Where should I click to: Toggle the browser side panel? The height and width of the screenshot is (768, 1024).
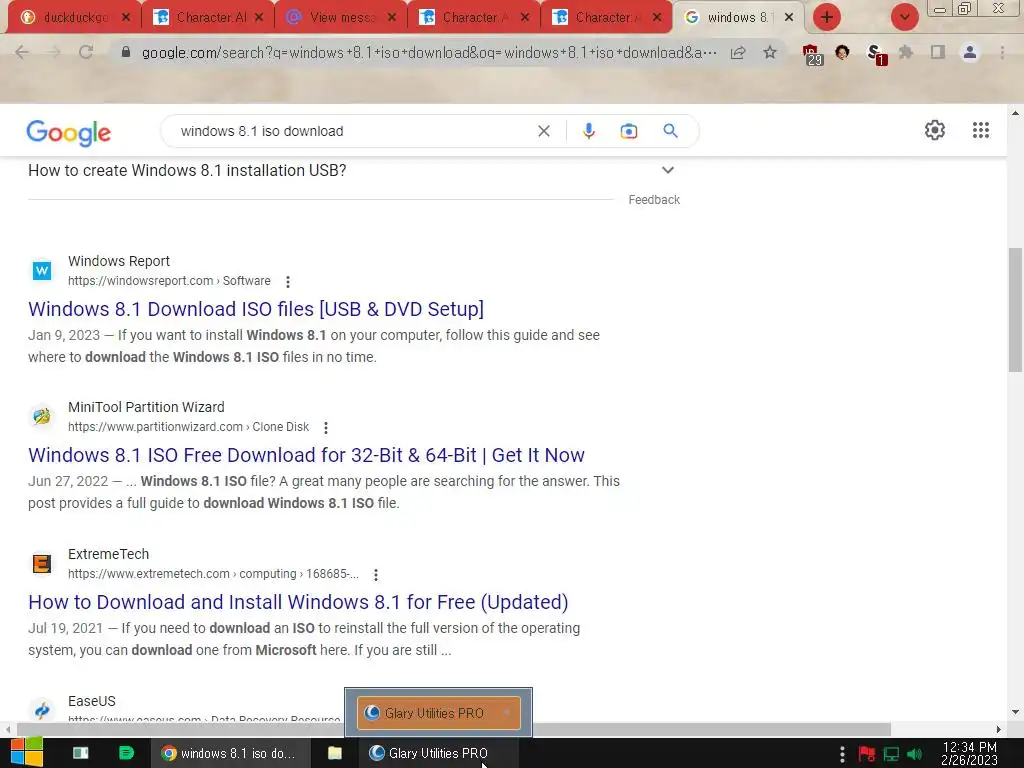click(x=938, y=52)
